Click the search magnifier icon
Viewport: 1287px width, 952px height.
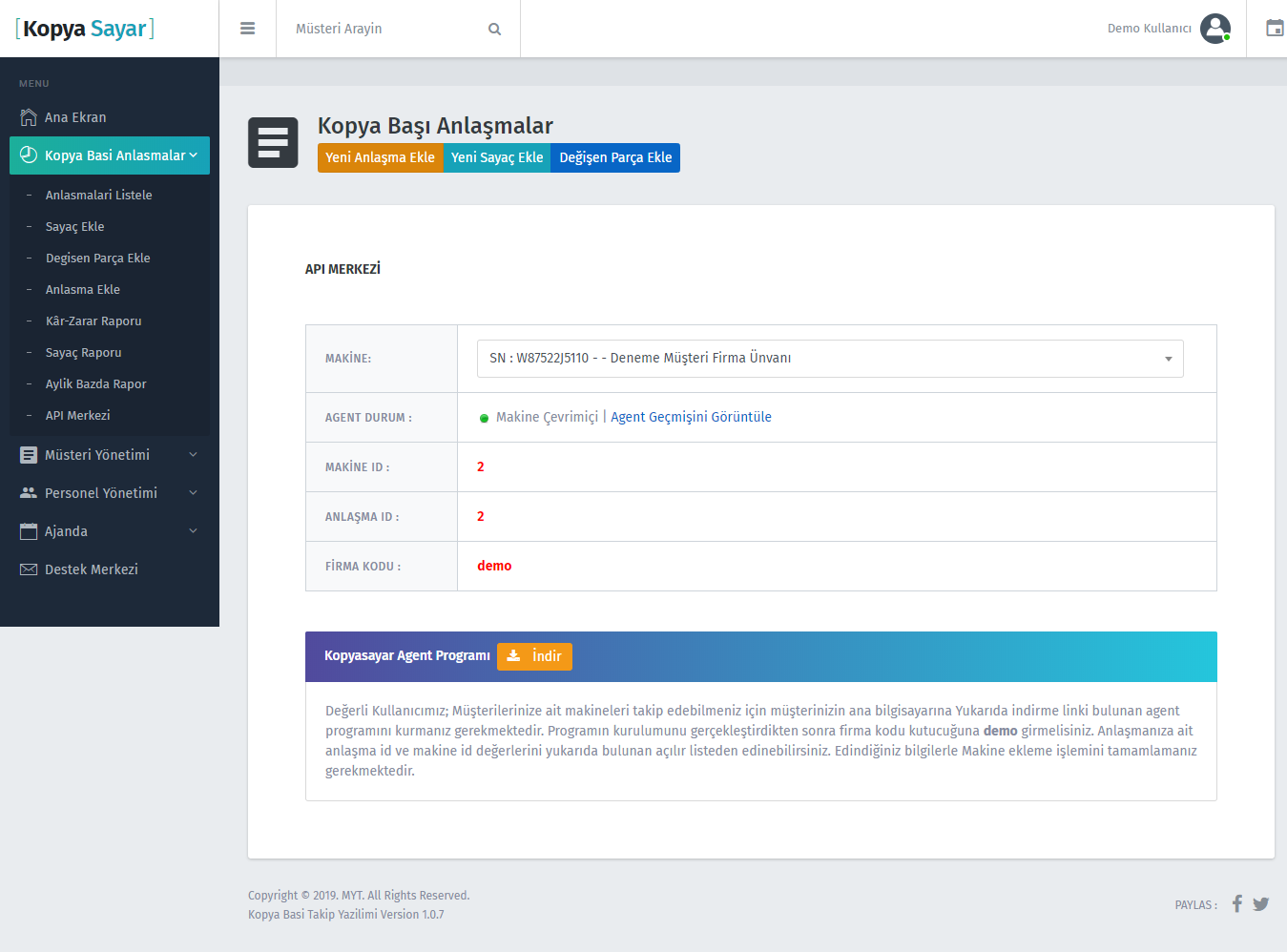pos(494,29)
